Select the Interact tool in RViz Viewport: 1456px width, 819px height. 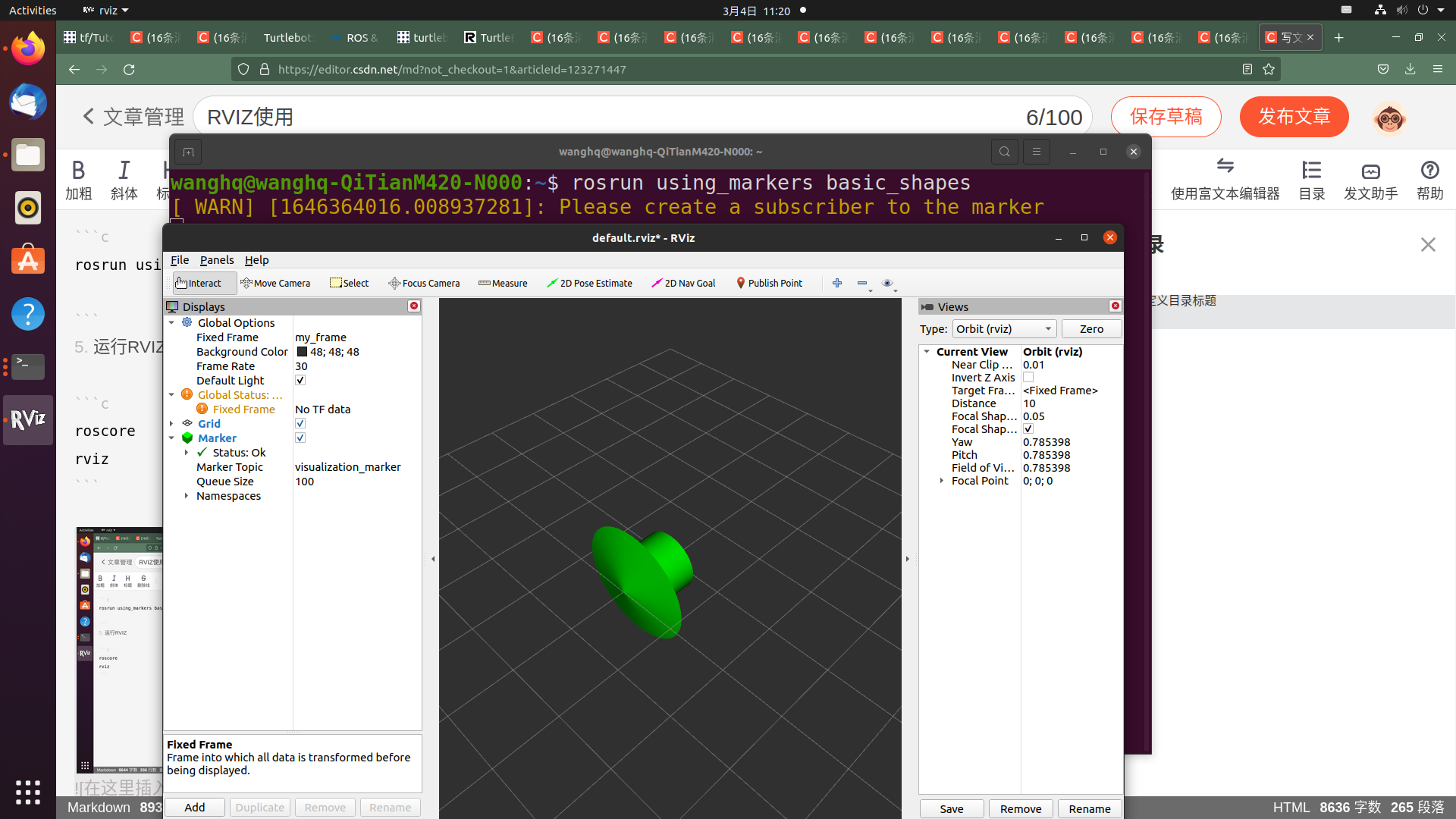[202, 283]
